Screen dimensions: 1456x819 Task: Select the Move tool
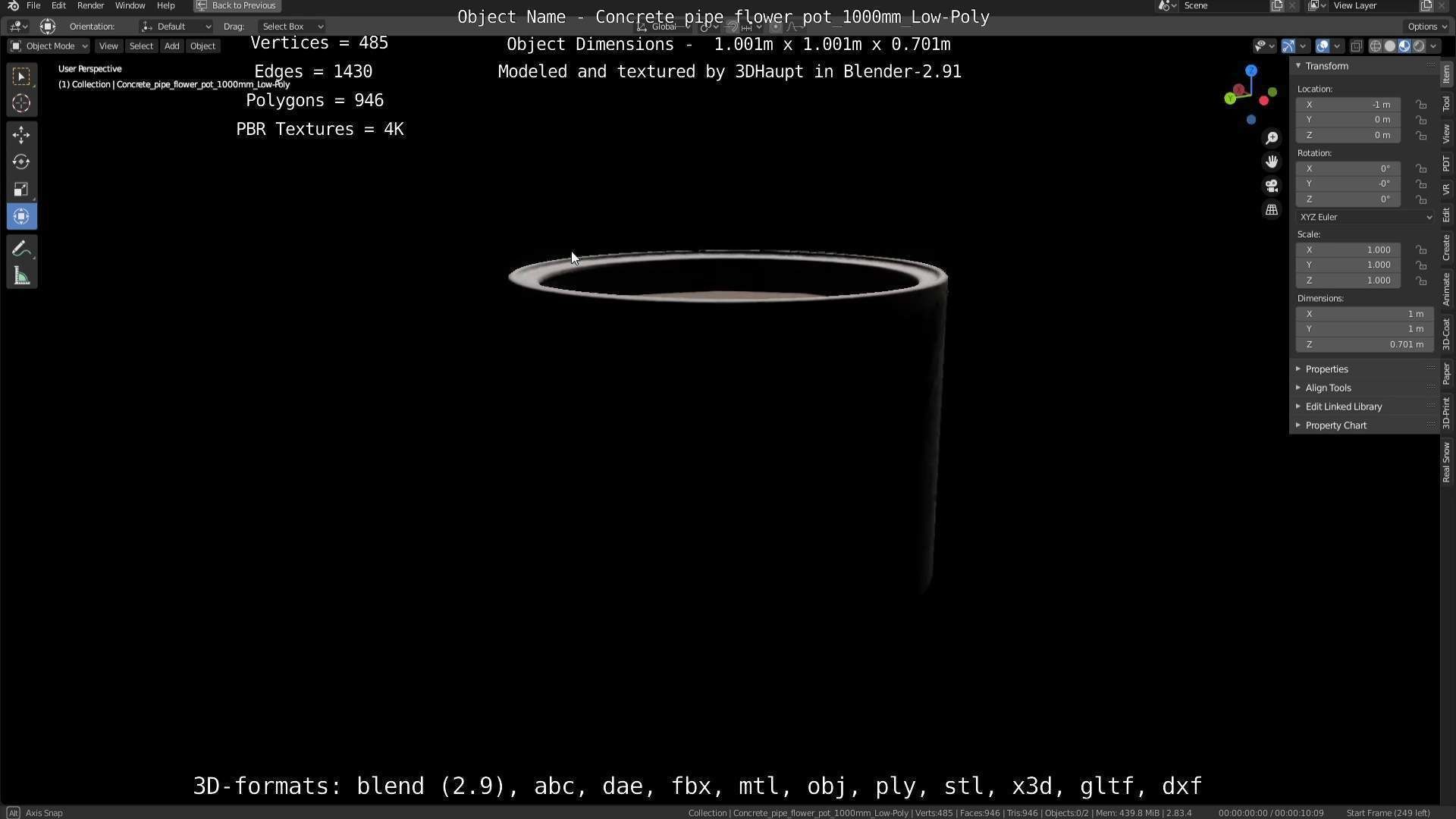tap(21, 135)
